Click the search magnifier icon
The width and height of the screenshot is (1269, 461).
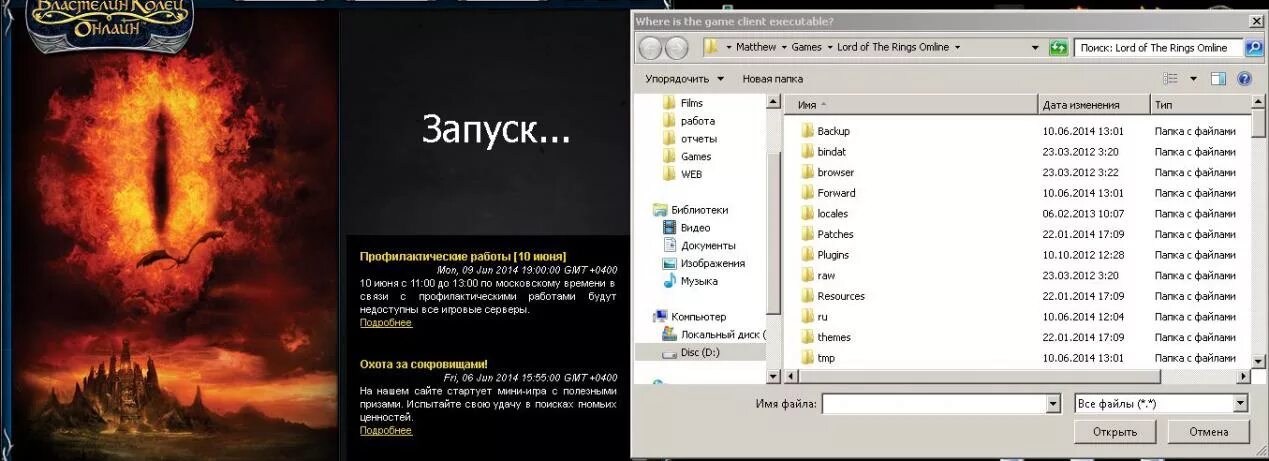[1253, 47]
